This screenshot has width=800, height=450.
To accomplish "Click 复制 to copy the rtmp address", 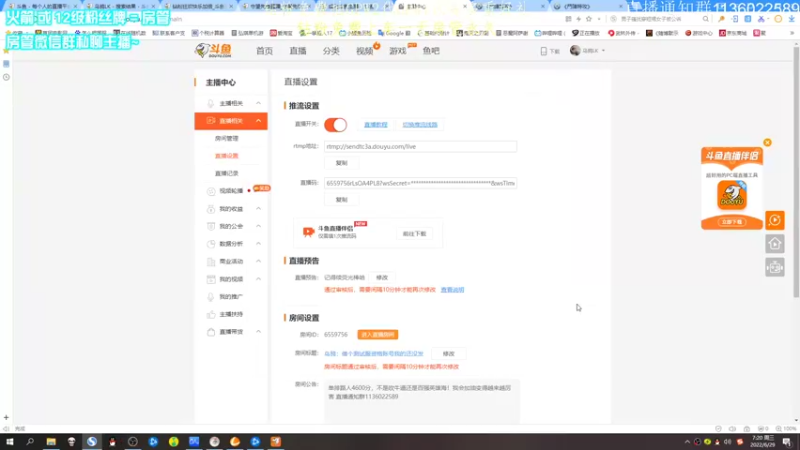I will (341, 163).
